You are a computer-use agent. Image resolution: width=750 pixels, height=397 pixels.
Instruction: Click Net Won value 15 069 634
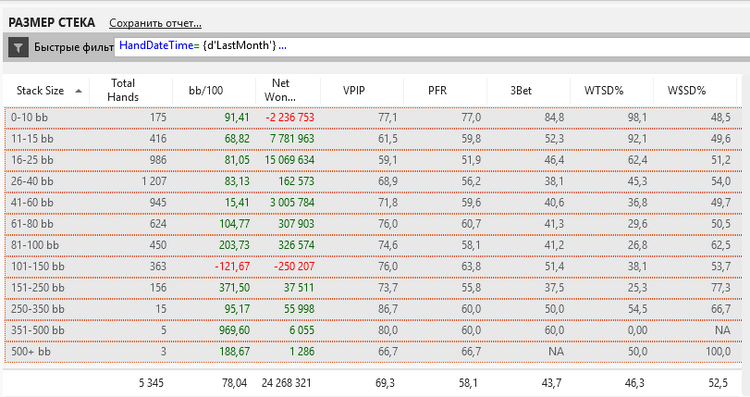coord(290,160)
